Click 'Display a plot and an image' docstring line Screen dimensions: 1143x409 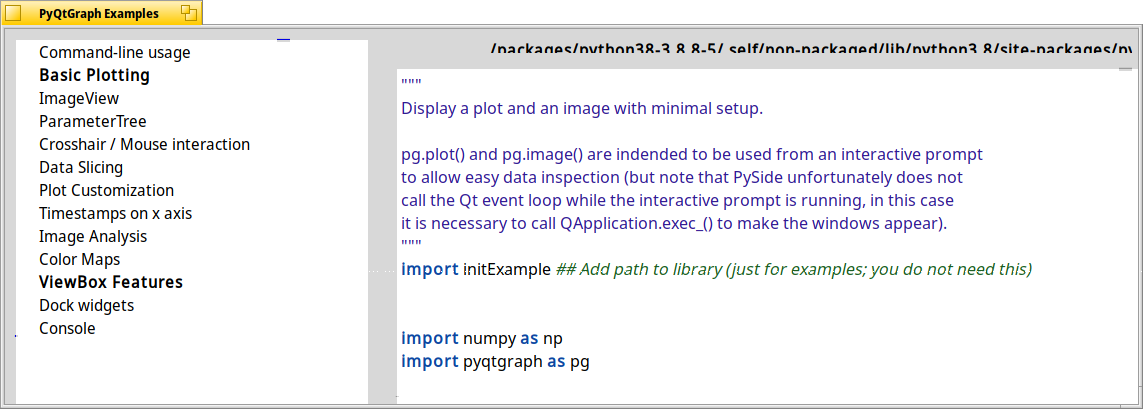point(582,109)
